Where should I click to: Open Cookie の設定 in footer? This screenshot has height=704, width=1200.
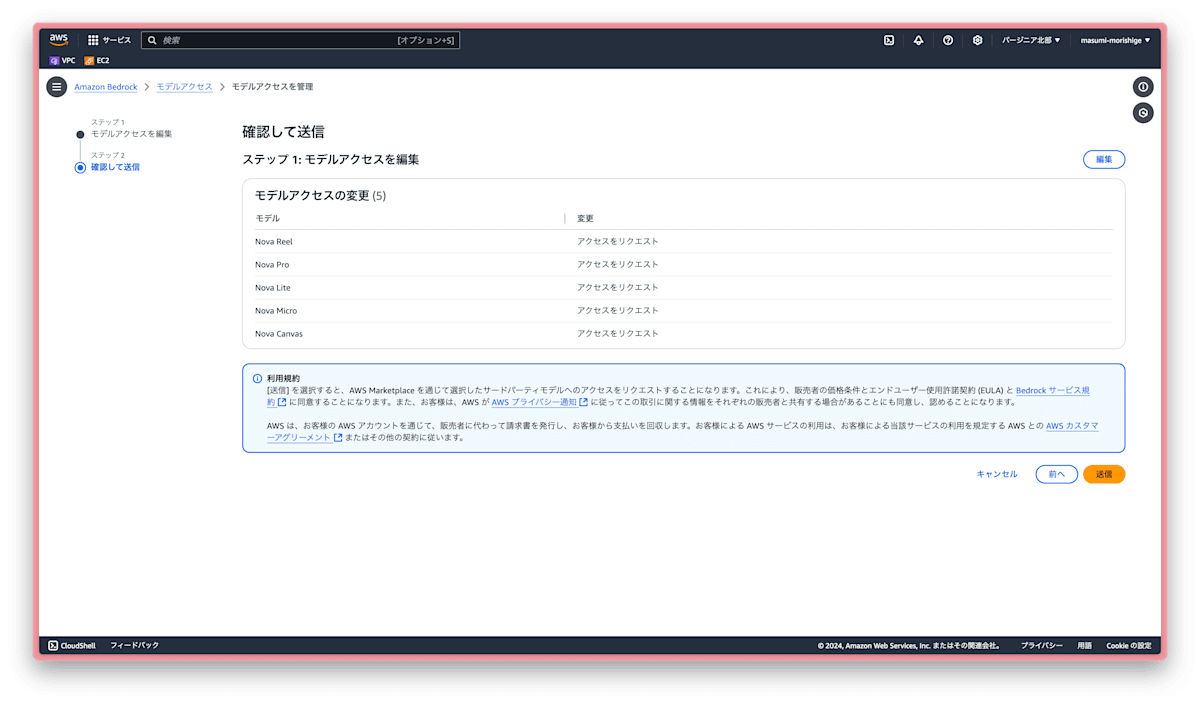[1128, 646]
